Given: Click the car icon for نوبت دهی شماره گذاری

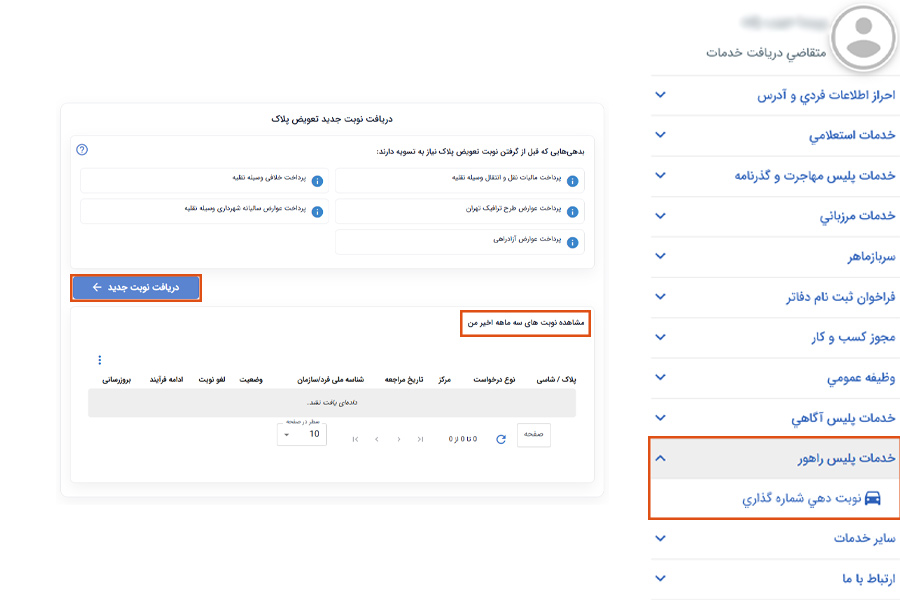Looking at the screenshot, I should [x=872, y=498].
